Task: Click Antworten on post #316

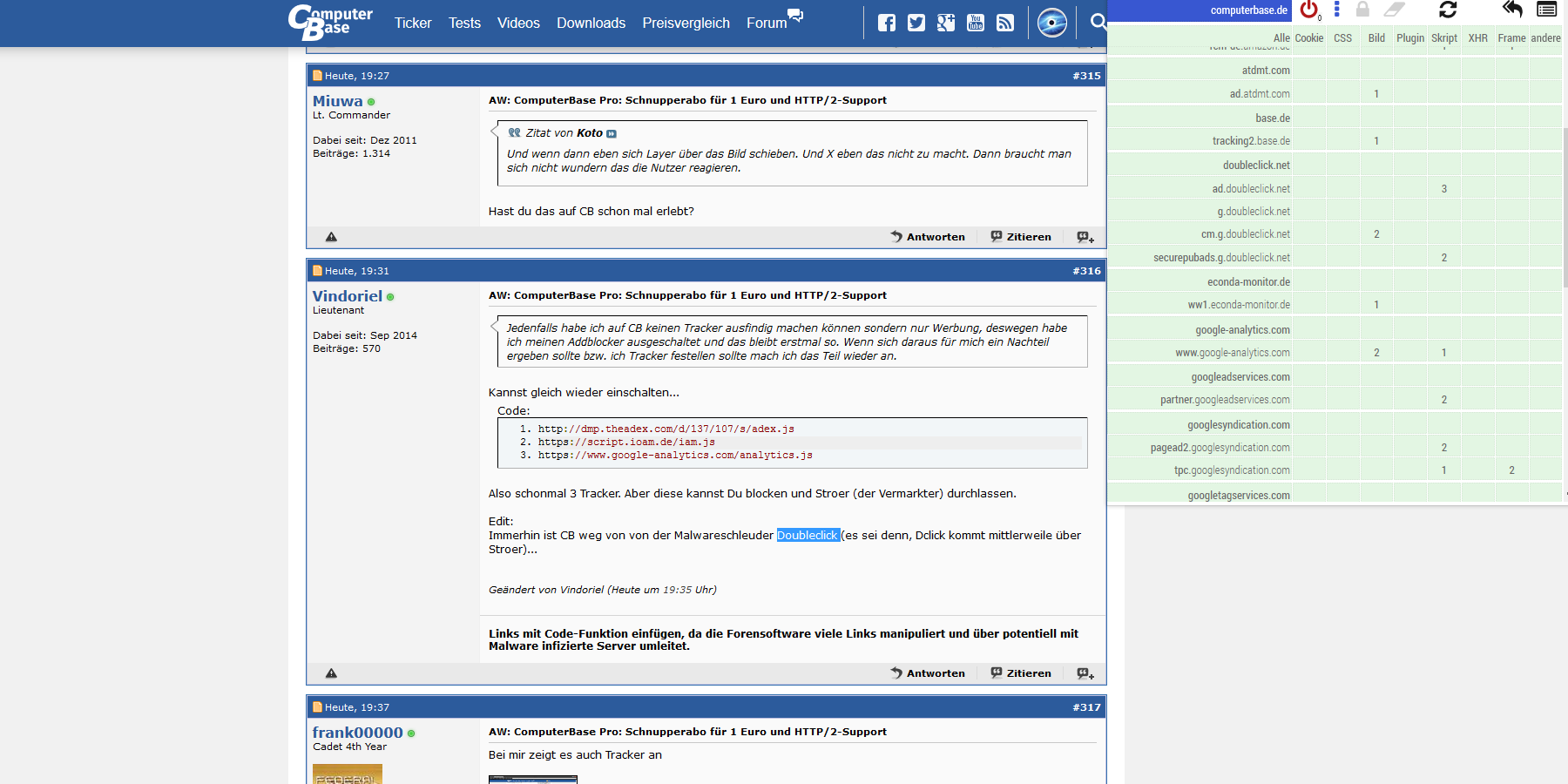Action: (x=928, y=673)
